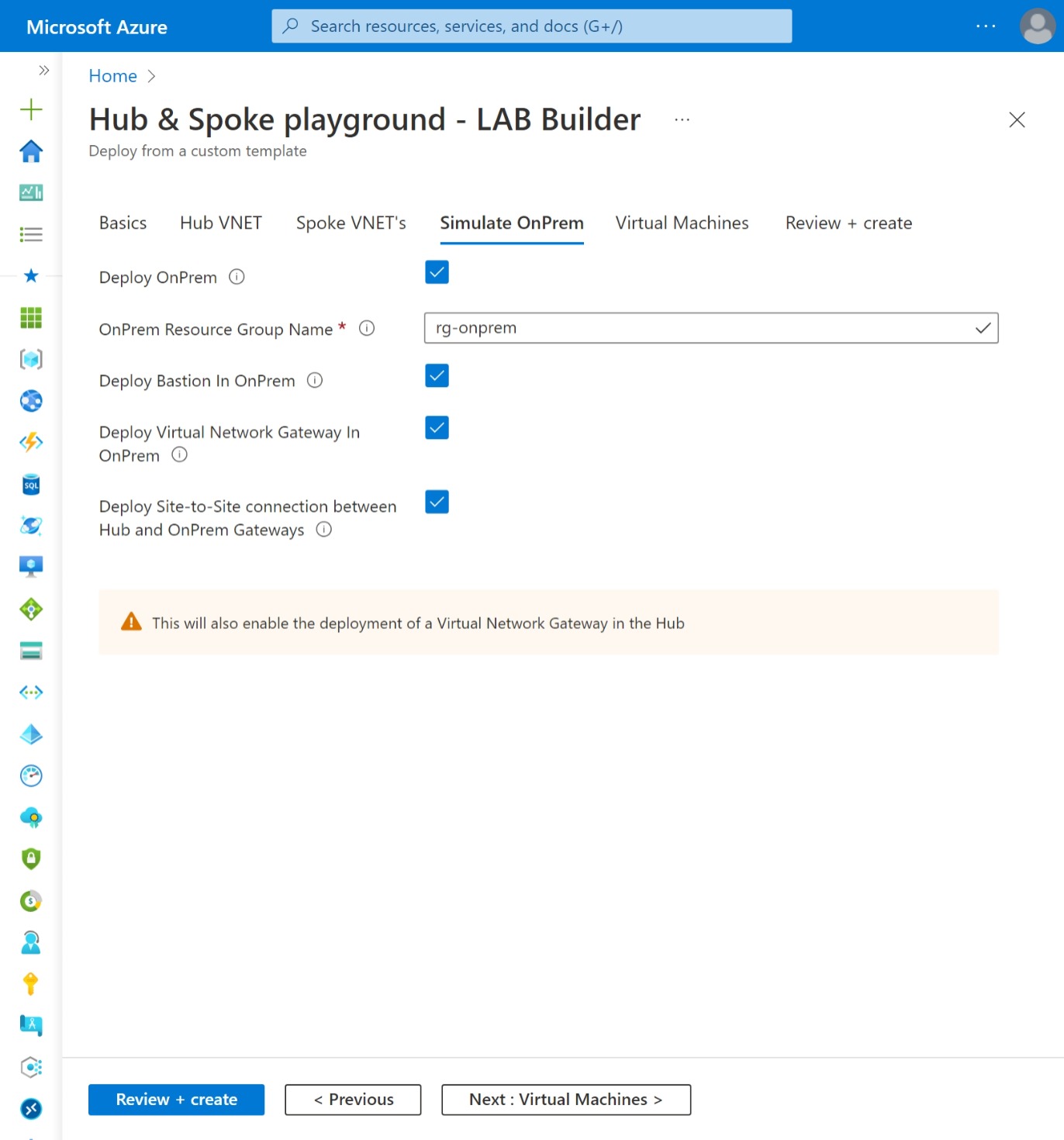Open Storage accounts icon
The width and height of the screenshot is (1064, 1140).
point(31,651)
